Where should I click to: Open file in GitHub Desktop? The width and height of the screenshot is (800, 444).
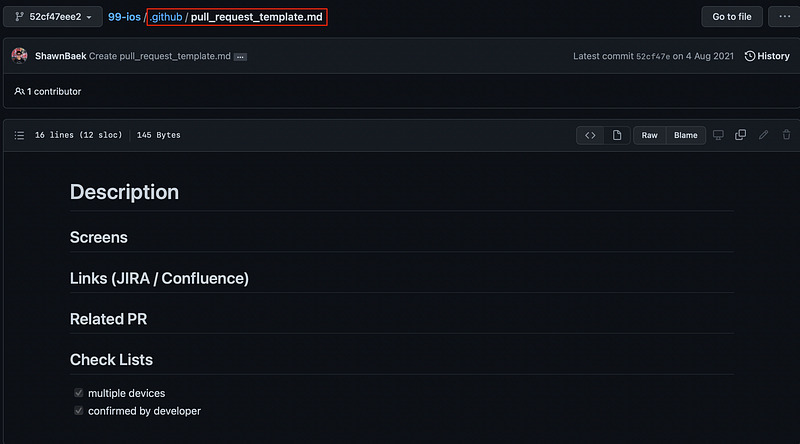click(717, 135)
